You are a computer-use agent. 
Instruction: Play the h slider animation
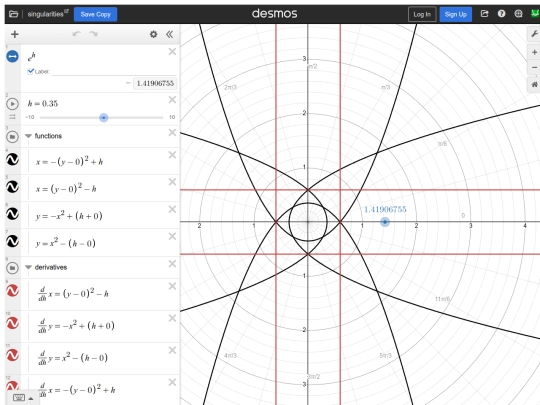pyautogui.click(x=12, y=104)
